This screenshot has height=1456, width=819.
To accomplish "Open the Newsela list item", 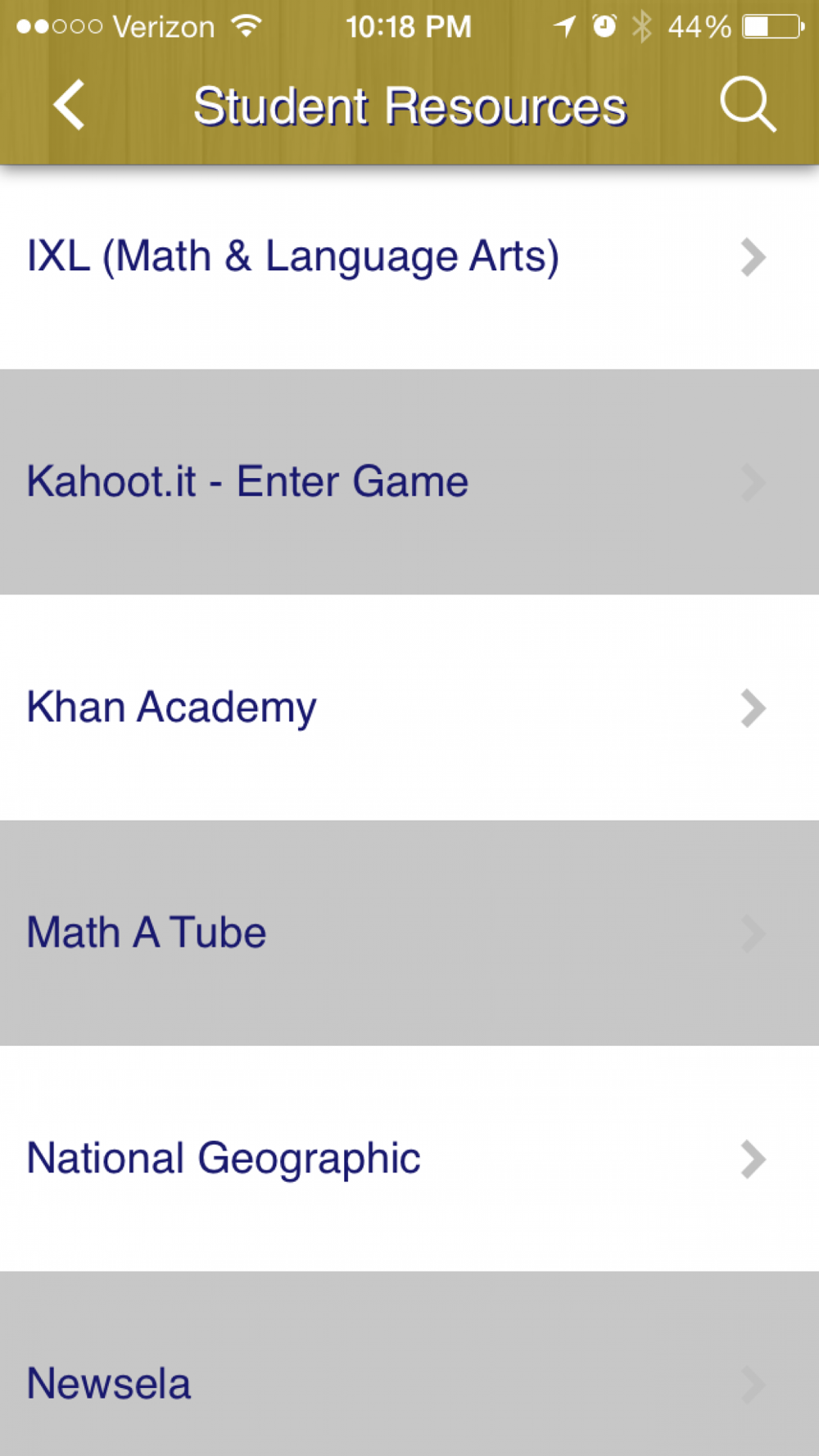I will (x=409, y=1363).
